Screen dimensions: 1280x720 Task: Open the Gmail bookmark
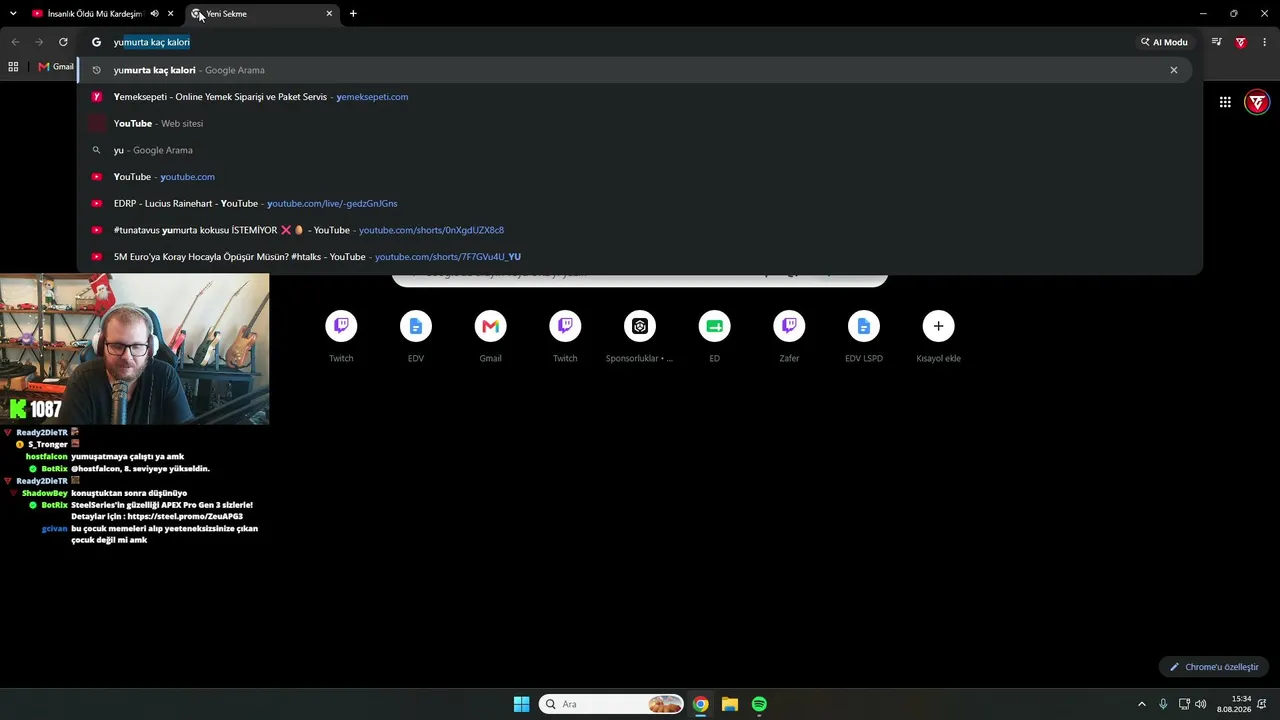56,67
